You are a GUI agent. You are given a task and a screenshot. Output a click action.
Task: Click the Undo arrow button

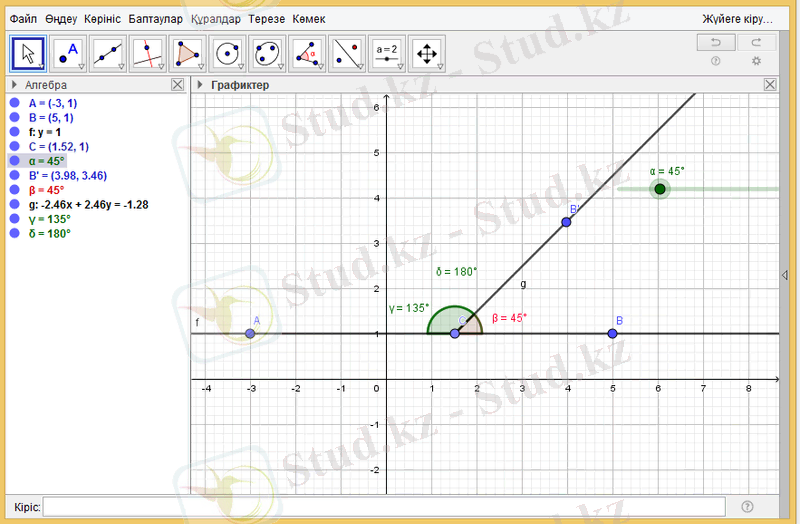[716, 42]
